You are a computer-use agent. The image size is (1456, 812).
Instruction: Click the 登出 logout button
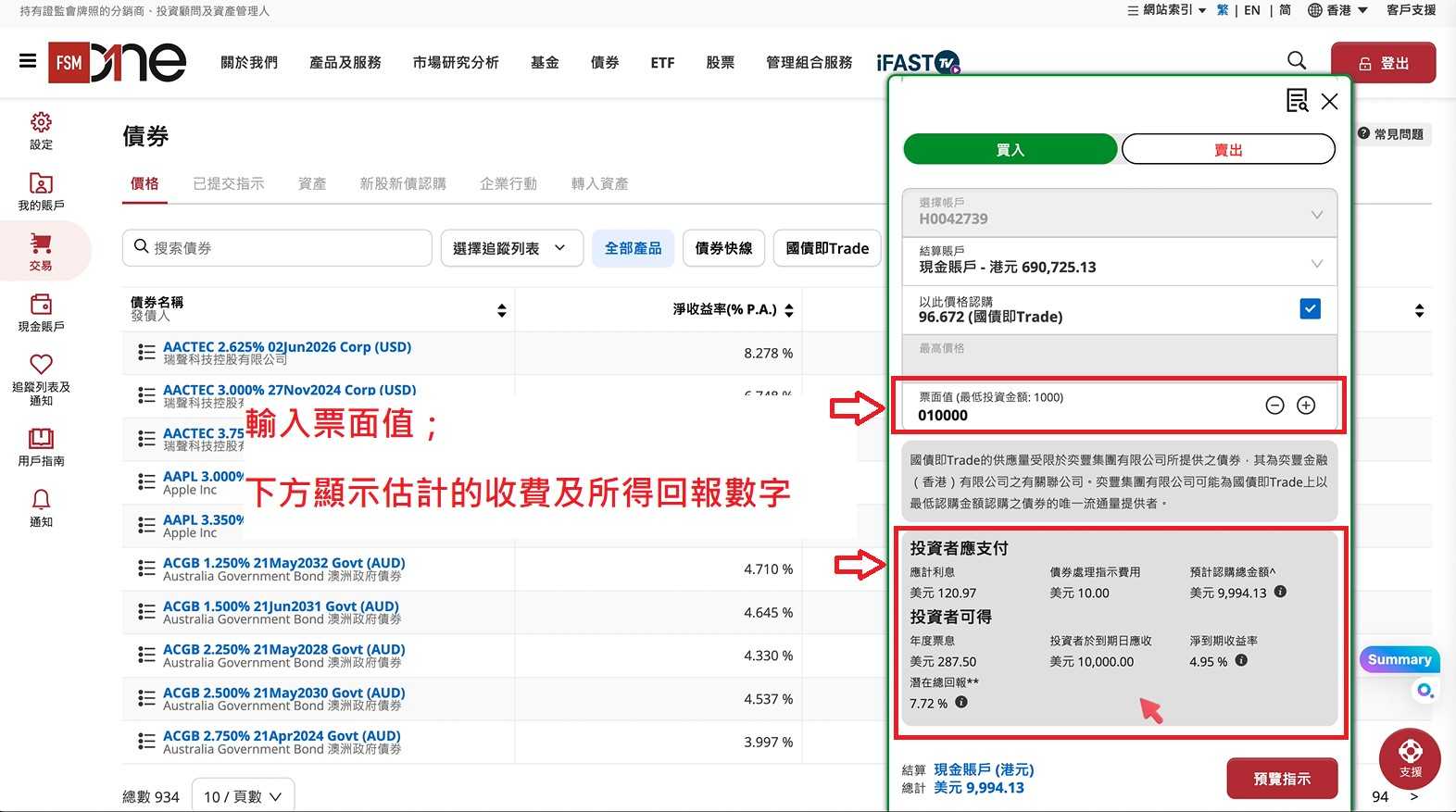click(x=1384, y=63)
